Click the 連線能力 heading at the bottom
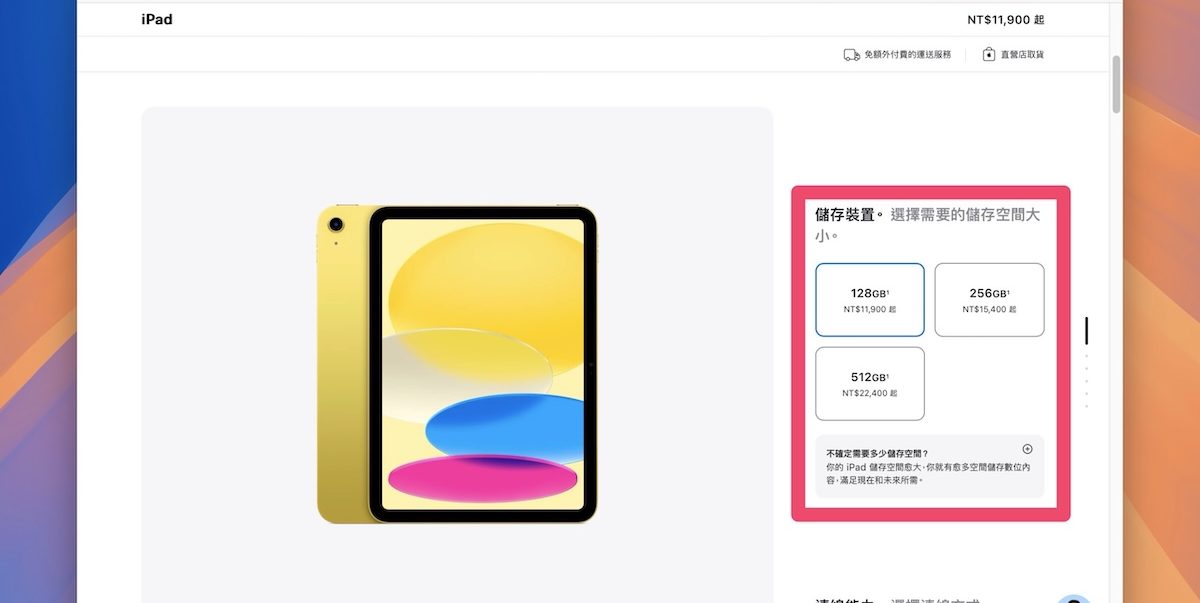Viewport: 1200px width, 603px height. point(845,600)
